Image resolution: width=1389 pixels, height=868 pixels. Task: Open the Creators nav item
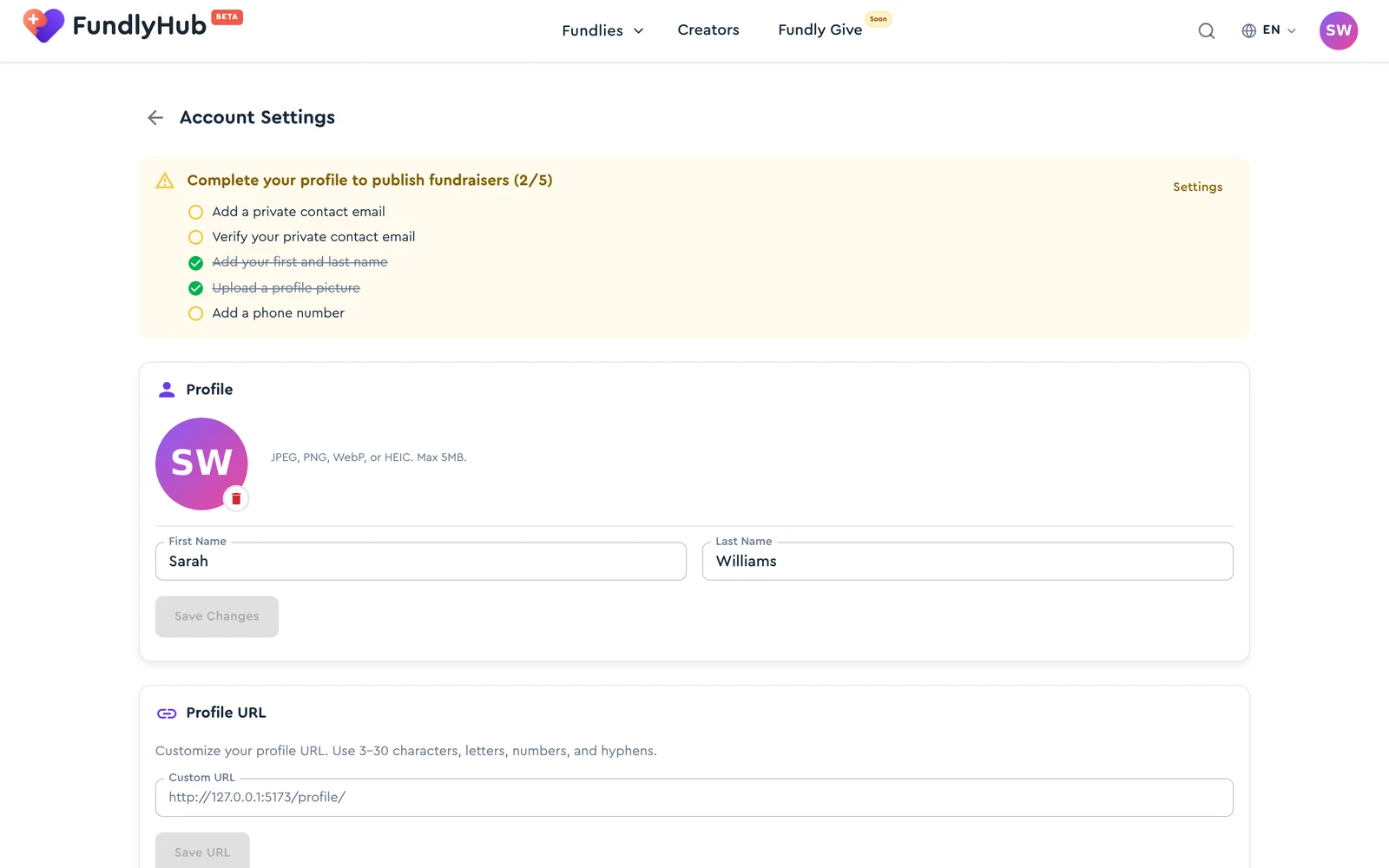(708, 30)
